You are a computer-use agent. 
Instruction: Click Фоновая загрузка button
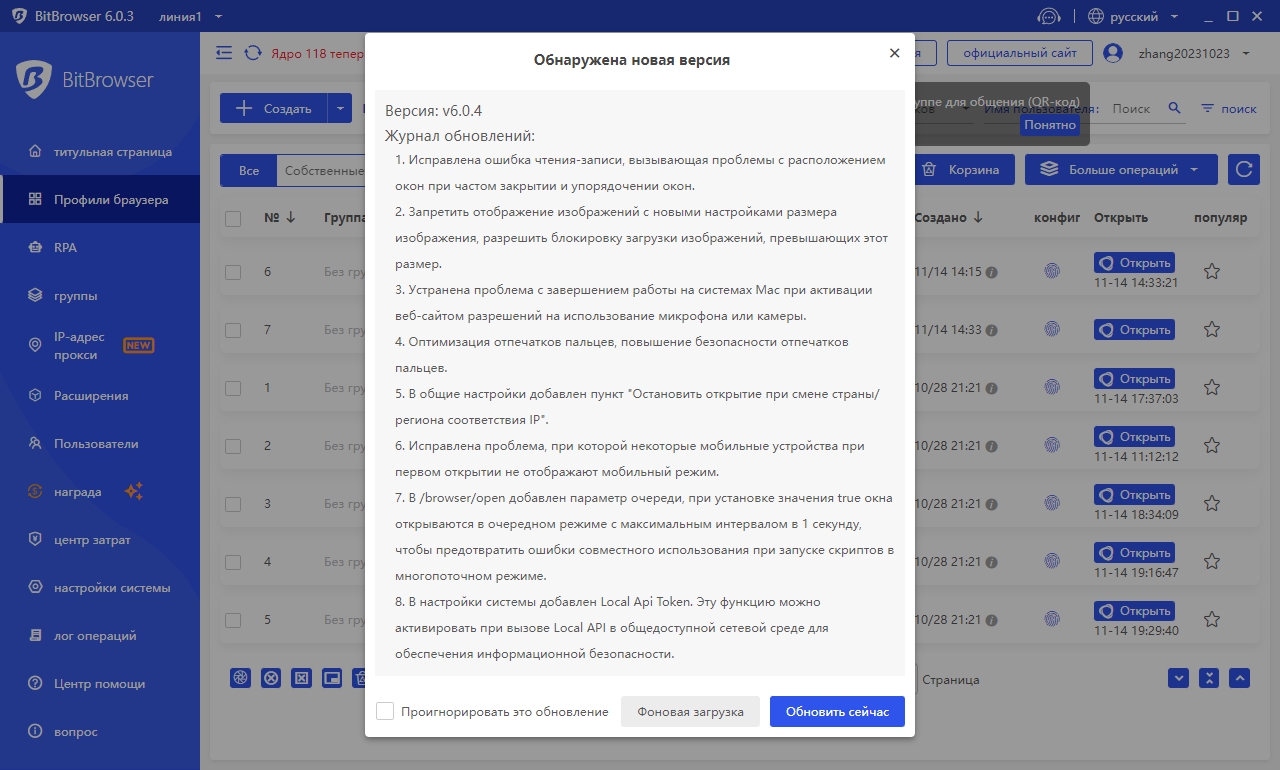click(690, 712)
